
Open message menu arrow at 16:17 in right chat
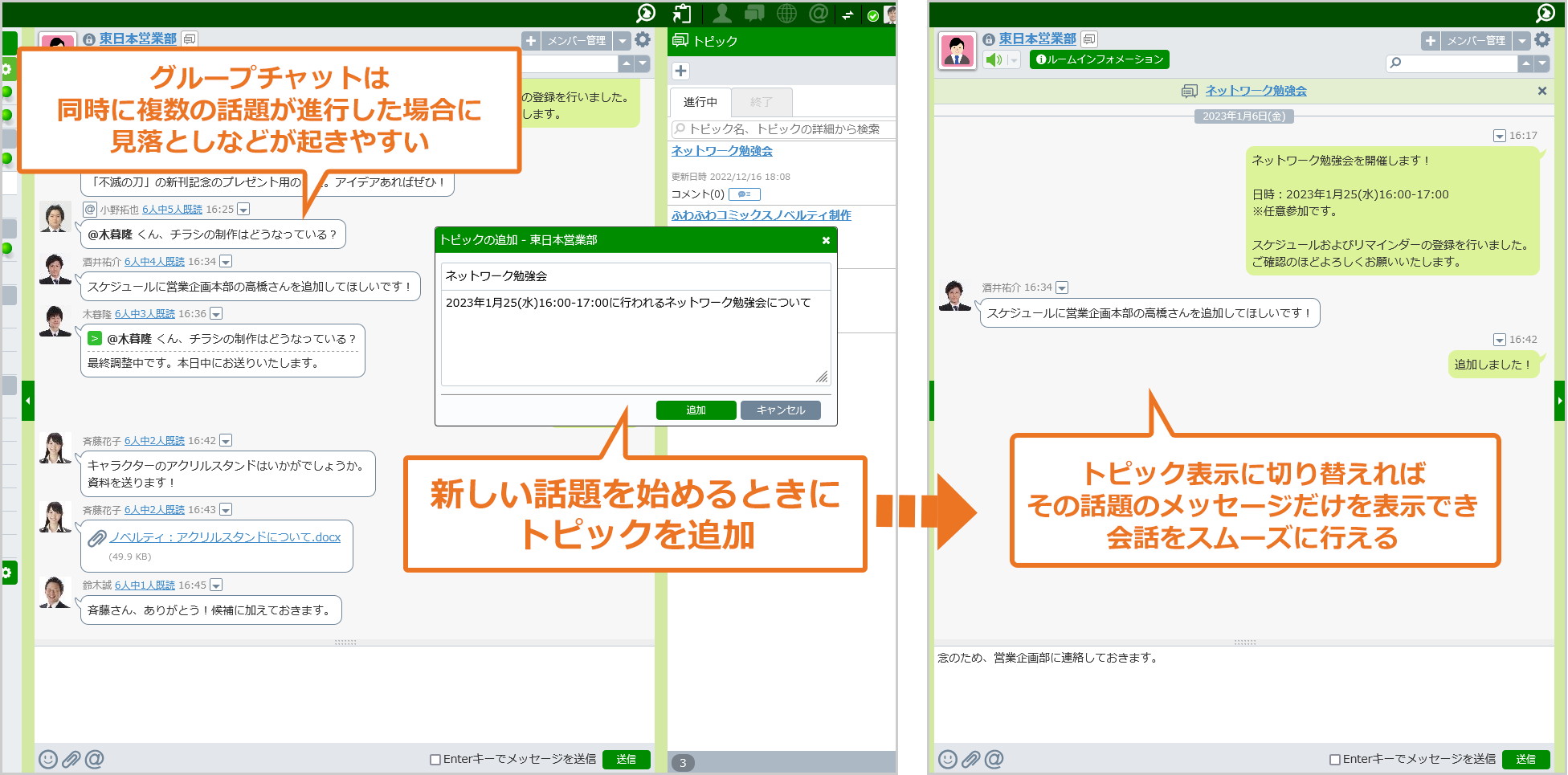click(x=1499, y=136)
